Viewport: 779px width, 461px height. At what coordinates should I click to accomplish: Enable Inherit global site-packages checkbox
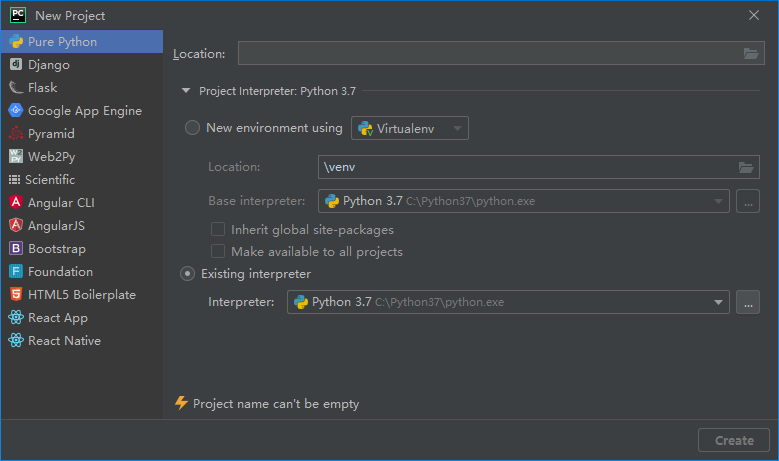pyautogui.click(x=218, y=230)
